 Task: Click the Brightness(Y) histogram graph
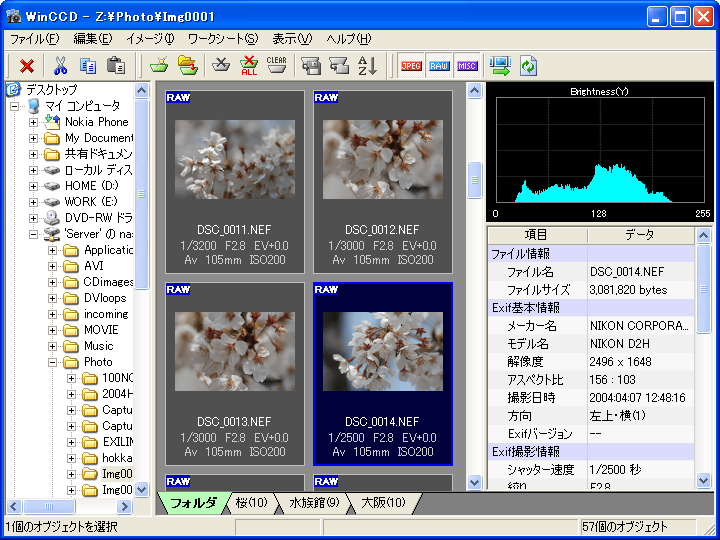click(x=600, y=150)
